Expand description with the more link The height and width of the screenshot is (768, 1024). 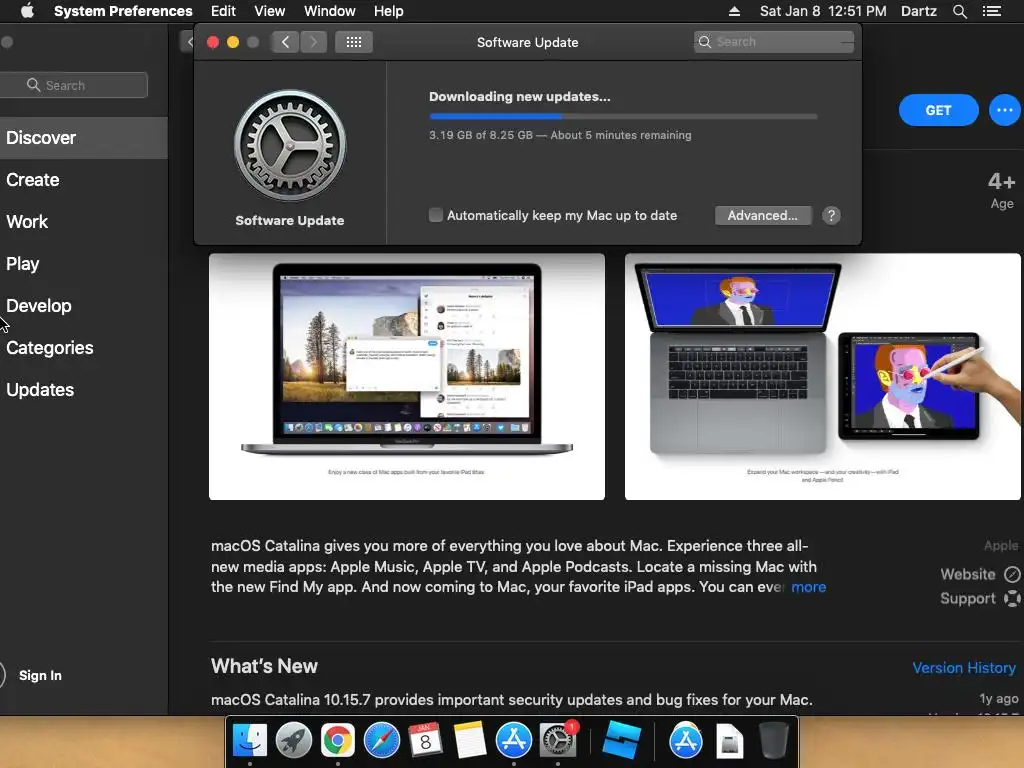pos(808,587)
